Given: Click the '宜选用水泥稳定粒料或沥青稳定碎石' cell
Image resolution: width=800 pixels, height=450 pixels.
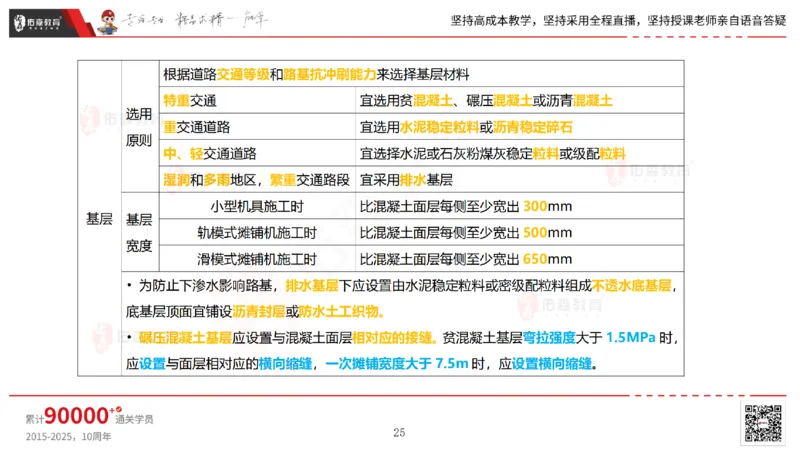Looking at the screenshot, I should 519,127.
